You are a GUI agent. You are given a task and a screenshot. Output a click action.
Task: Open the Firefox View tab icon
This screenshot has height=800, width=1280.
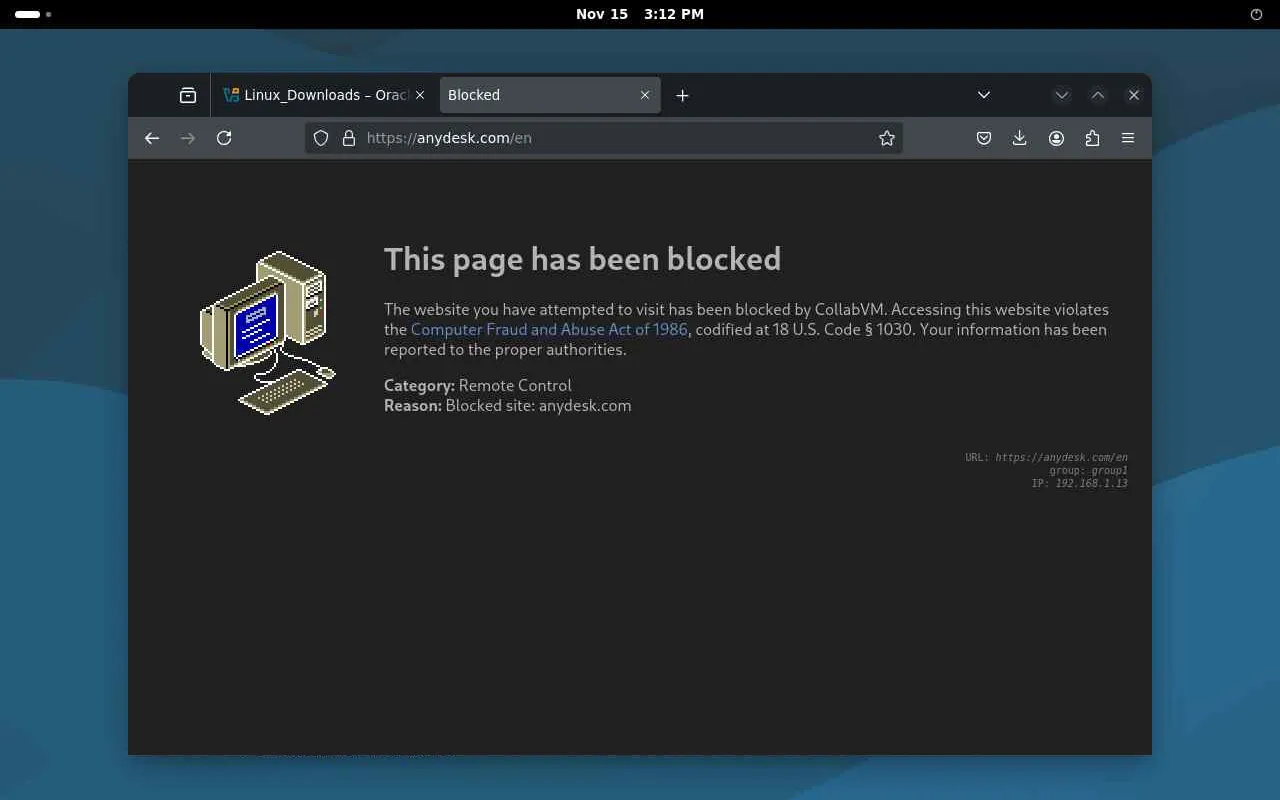coord(188,95)
